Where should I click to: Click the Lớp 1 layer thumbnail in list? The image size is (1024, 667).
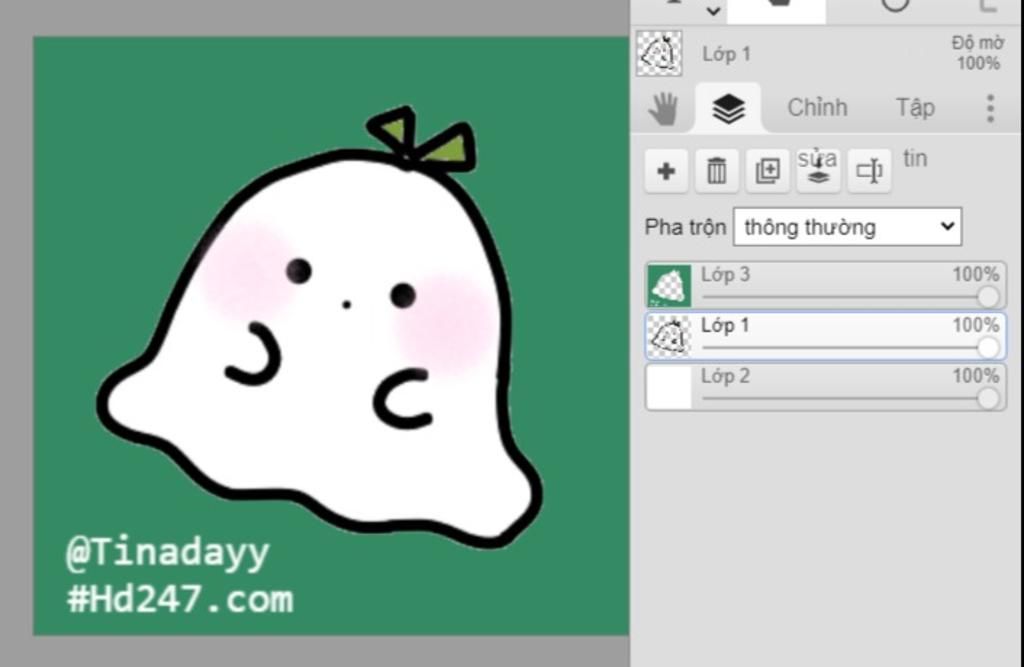tap(669, 336)
